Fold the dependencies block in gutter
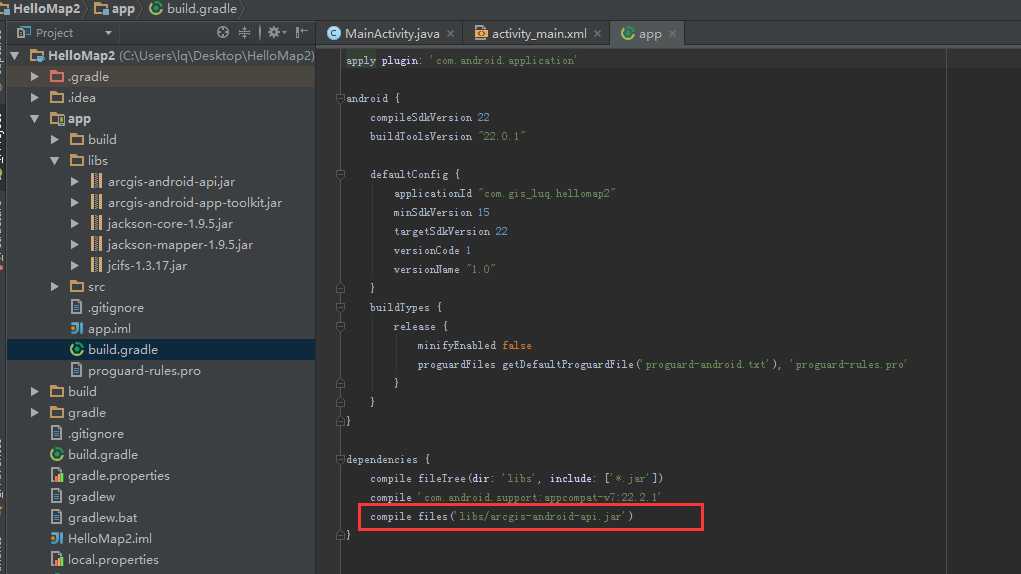The image size is (1021, 574). point(340,459)
